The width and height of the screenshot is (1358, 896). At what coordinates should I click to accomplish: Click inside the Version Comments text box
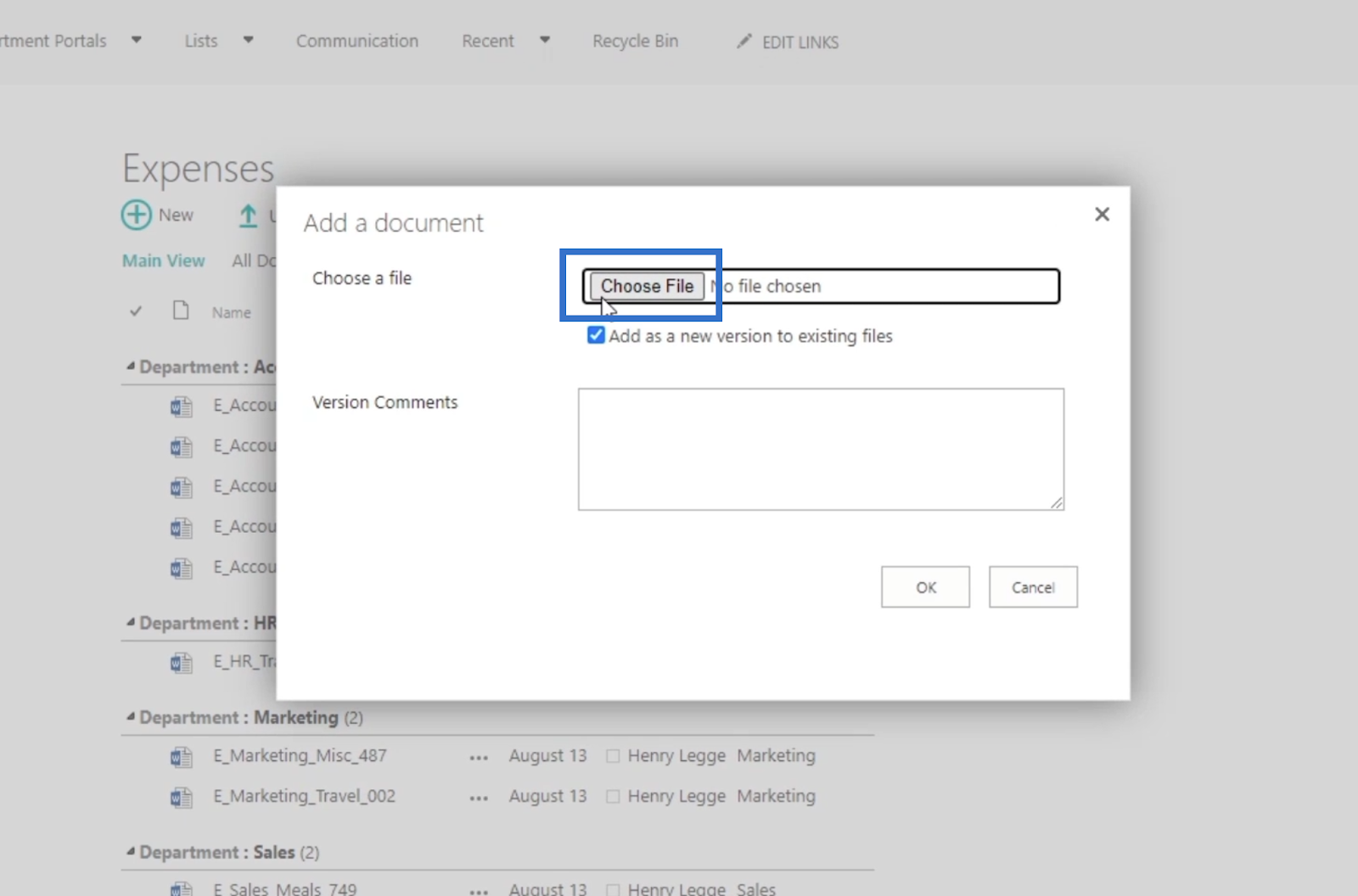click(821, 450)
